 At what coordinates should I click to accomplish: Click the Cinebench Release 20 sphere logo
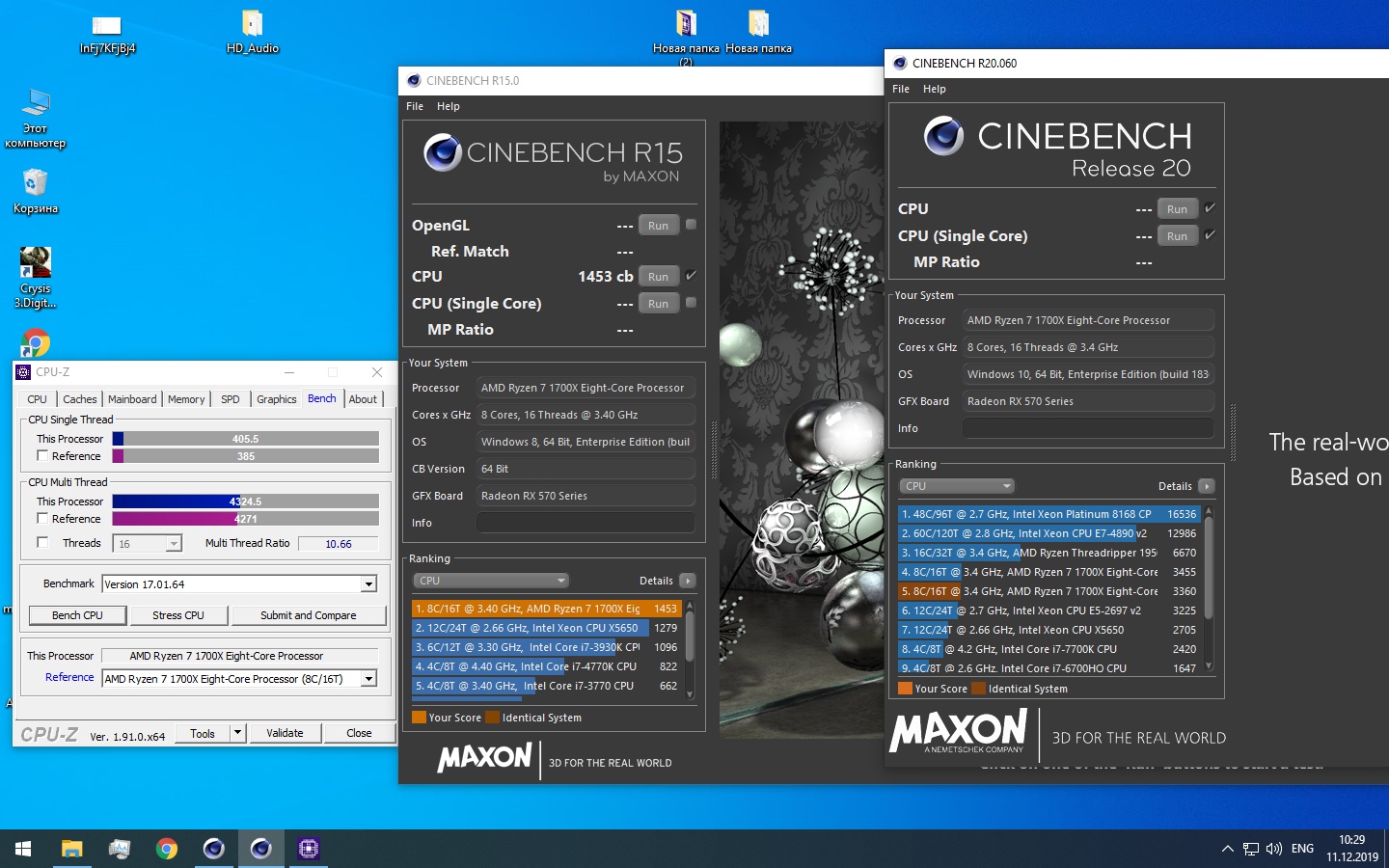943,136
